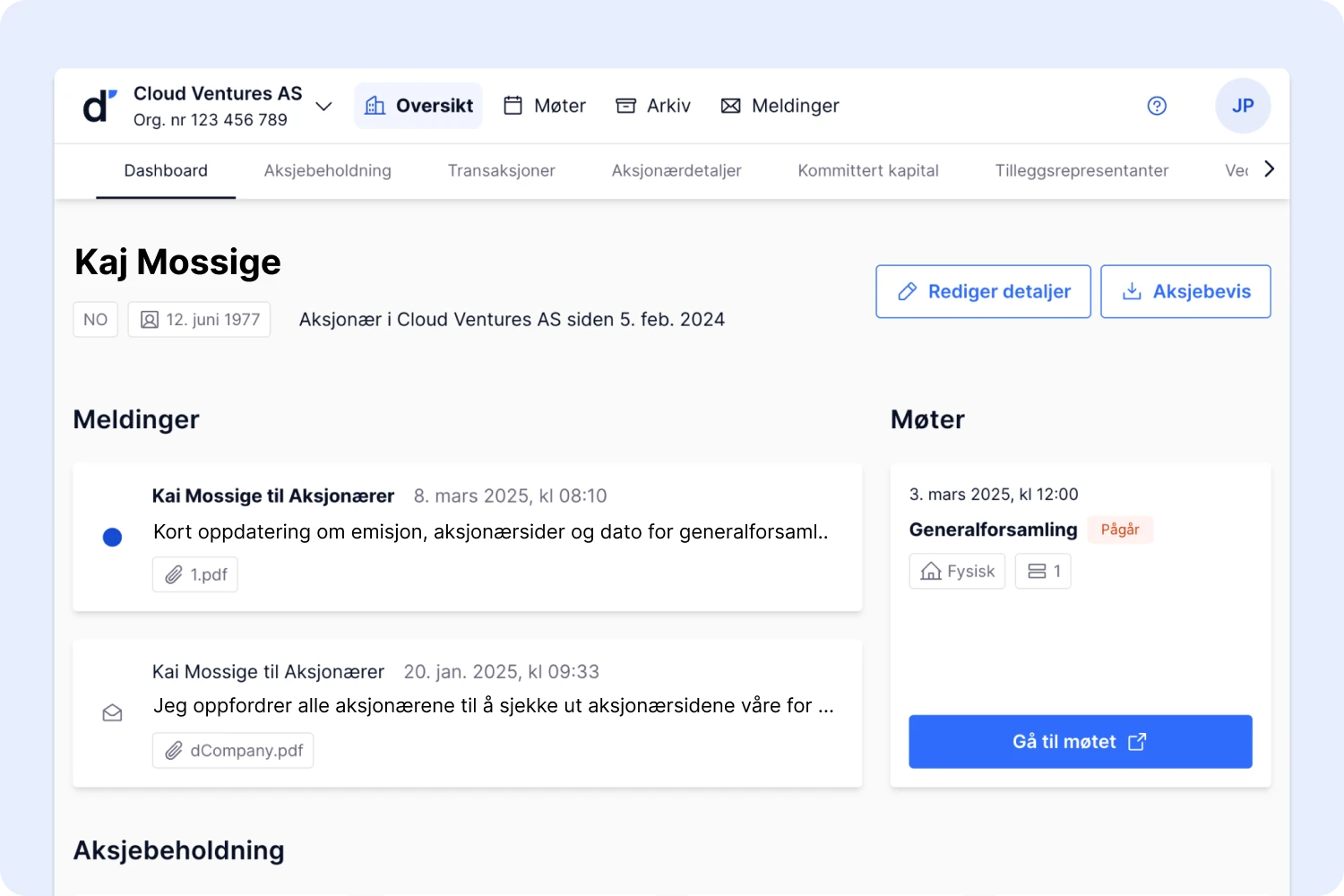The width and height of the screenshot is (1344, 896).
Task: Open the JP user avatar
Action: [x=1243, y=106]
